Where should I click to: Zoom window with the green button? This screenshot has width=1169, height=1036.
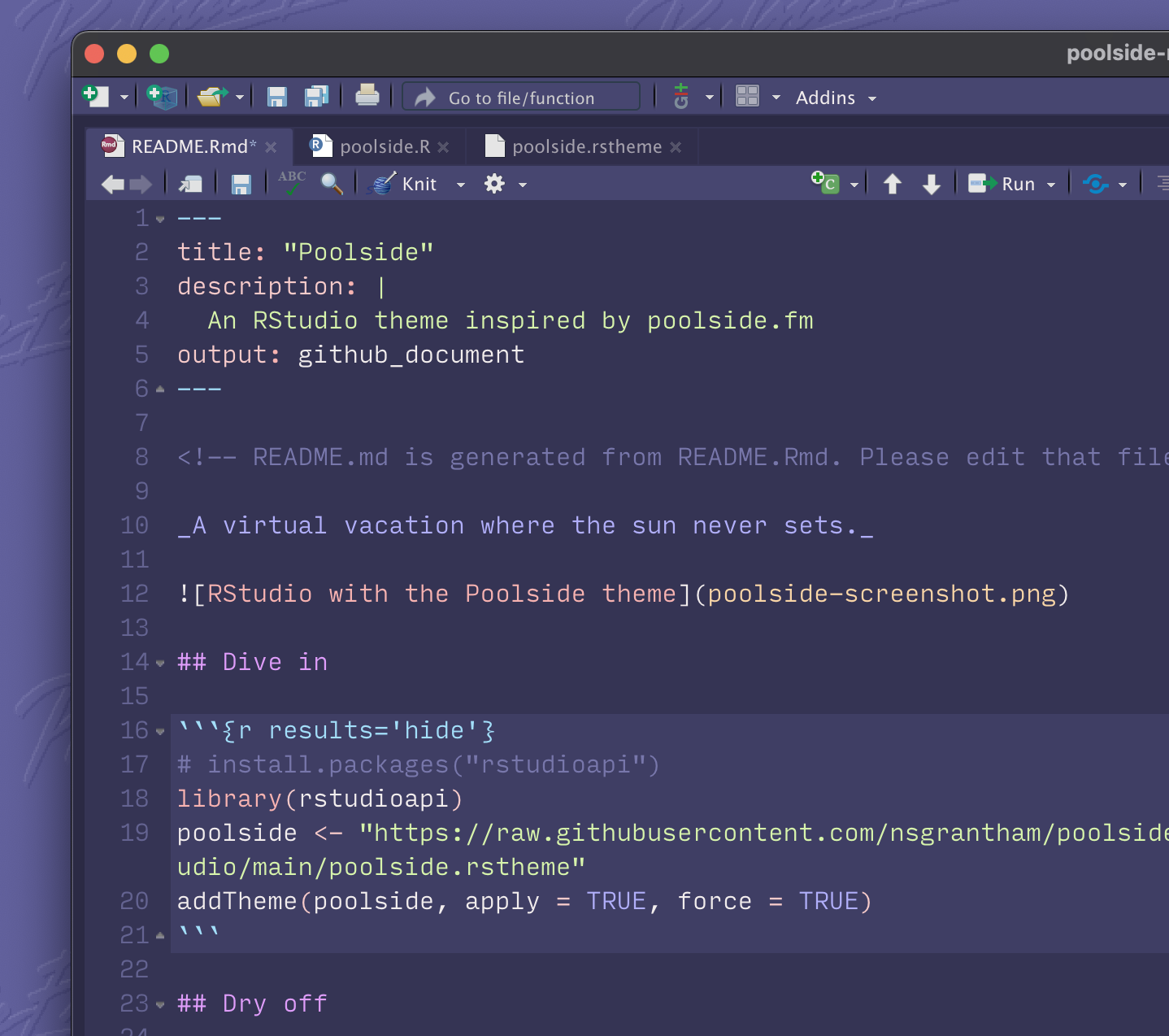(x=159, y=54)
